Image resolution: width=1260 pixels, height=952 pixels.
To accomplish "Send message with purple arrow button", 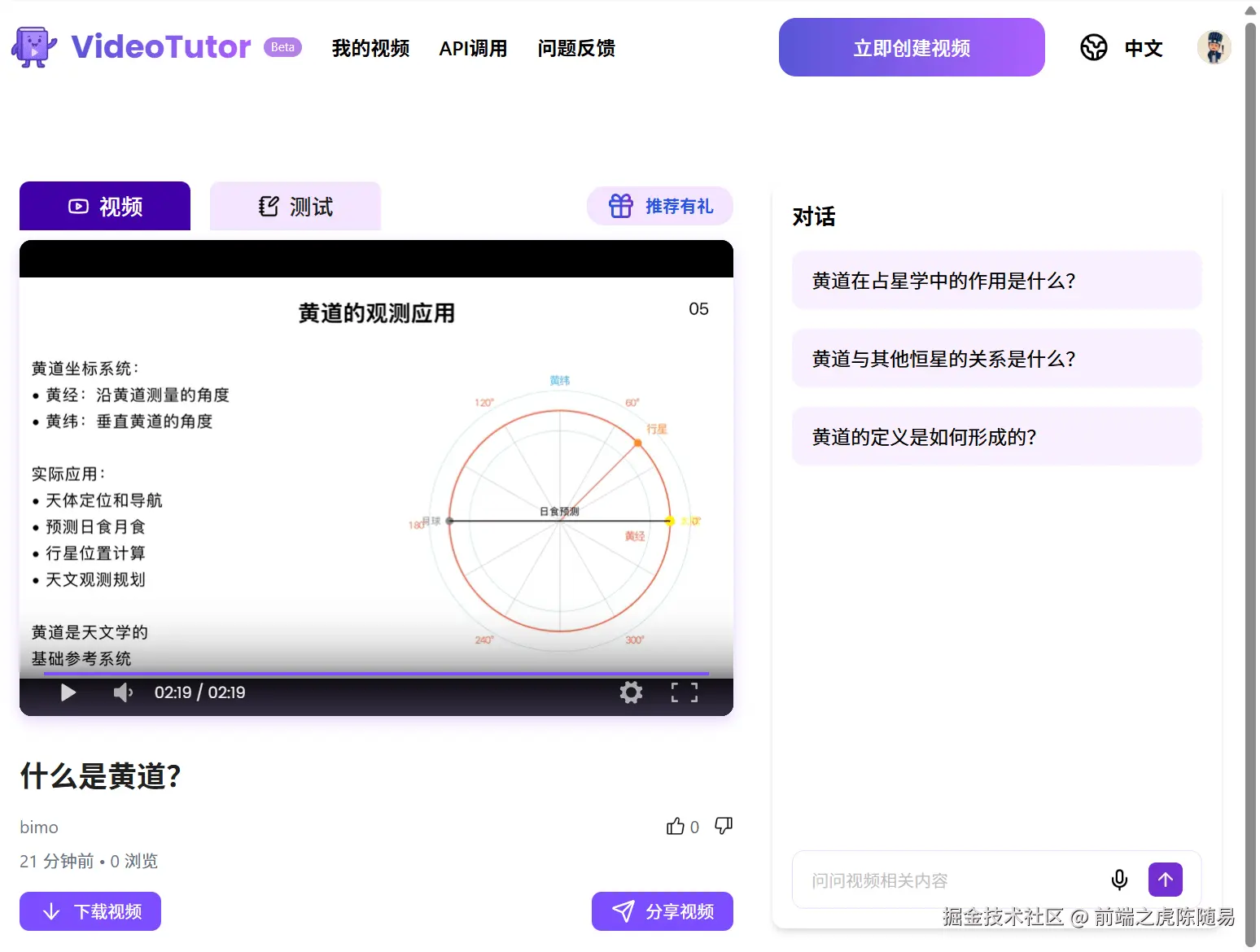I will (1166, 880).
